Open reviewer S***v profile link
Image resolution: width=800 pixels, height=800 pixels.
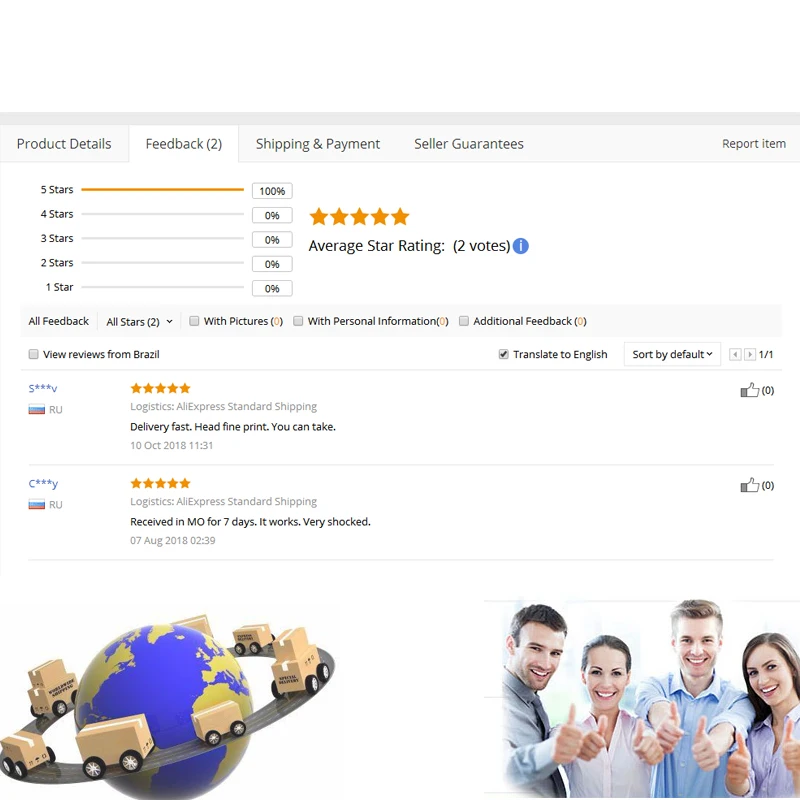pos(43,388)
